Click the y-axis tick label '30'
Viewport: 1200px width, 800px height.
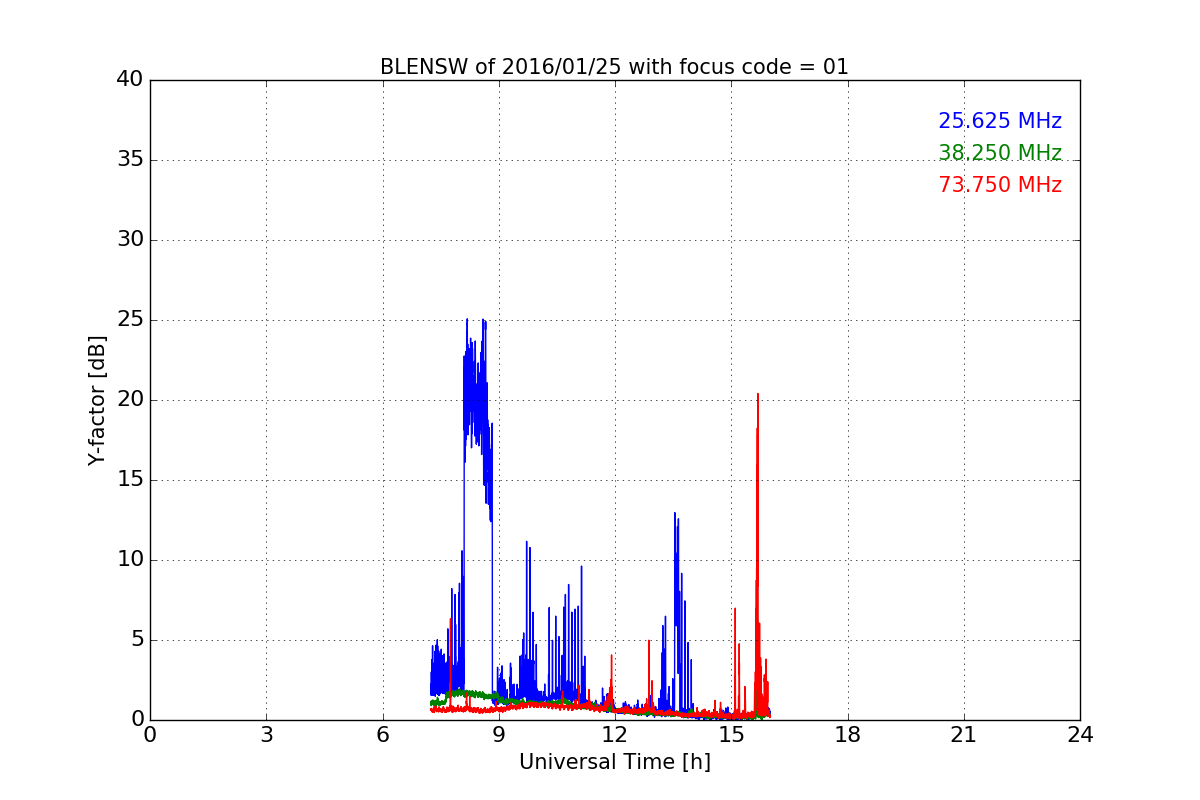click(130, 240)
